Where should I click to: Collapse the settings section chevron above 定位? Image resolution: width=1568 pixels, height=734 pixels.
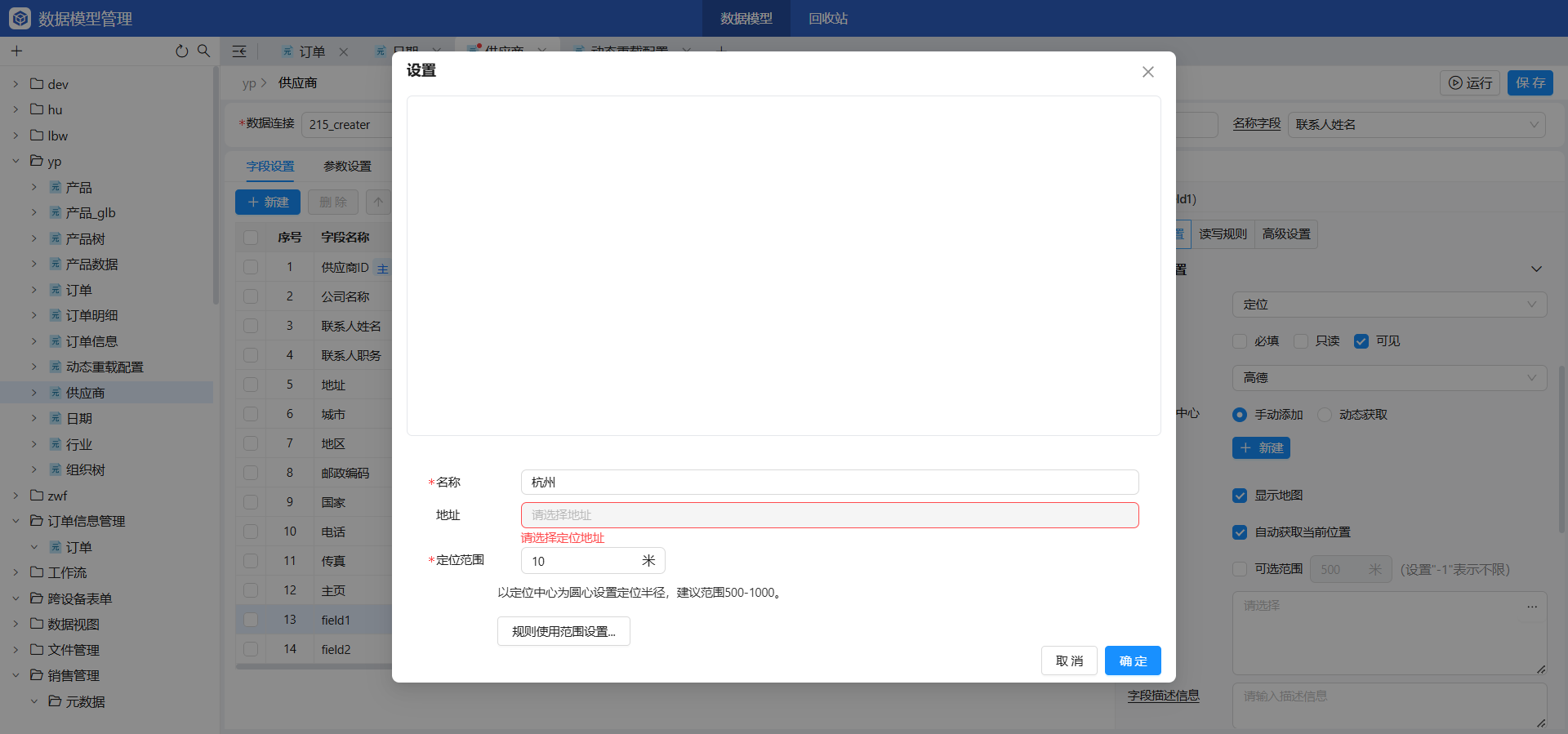1536,269
